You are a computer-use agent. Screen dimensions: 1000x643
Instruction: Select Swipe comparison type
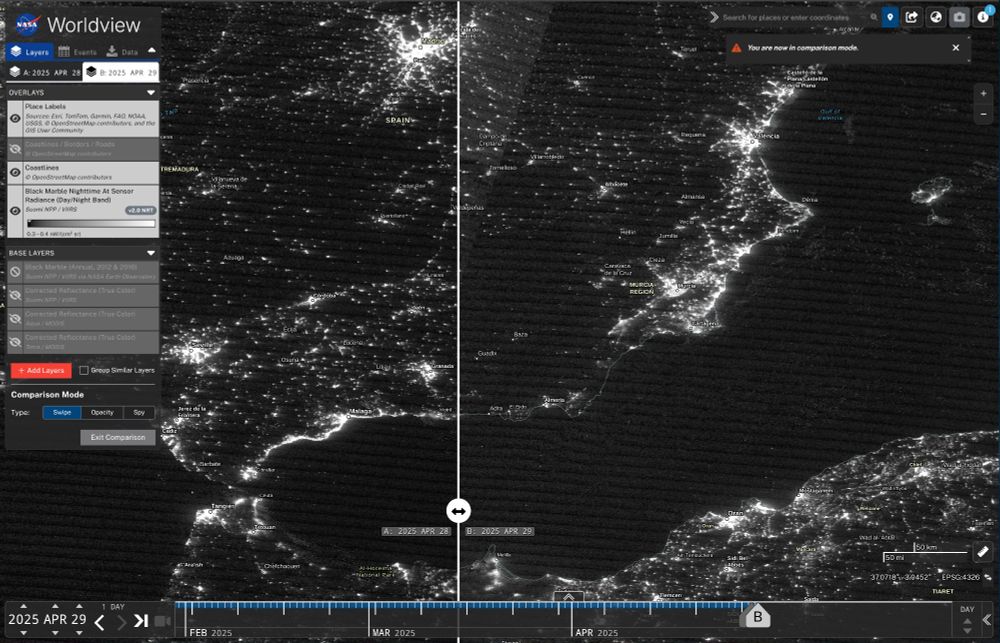[62, 413]
